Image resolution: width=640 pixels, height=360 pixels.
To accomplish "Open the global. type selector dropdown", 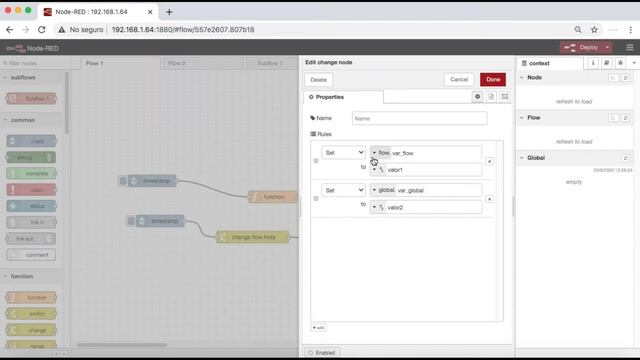I will coord(383,190).
